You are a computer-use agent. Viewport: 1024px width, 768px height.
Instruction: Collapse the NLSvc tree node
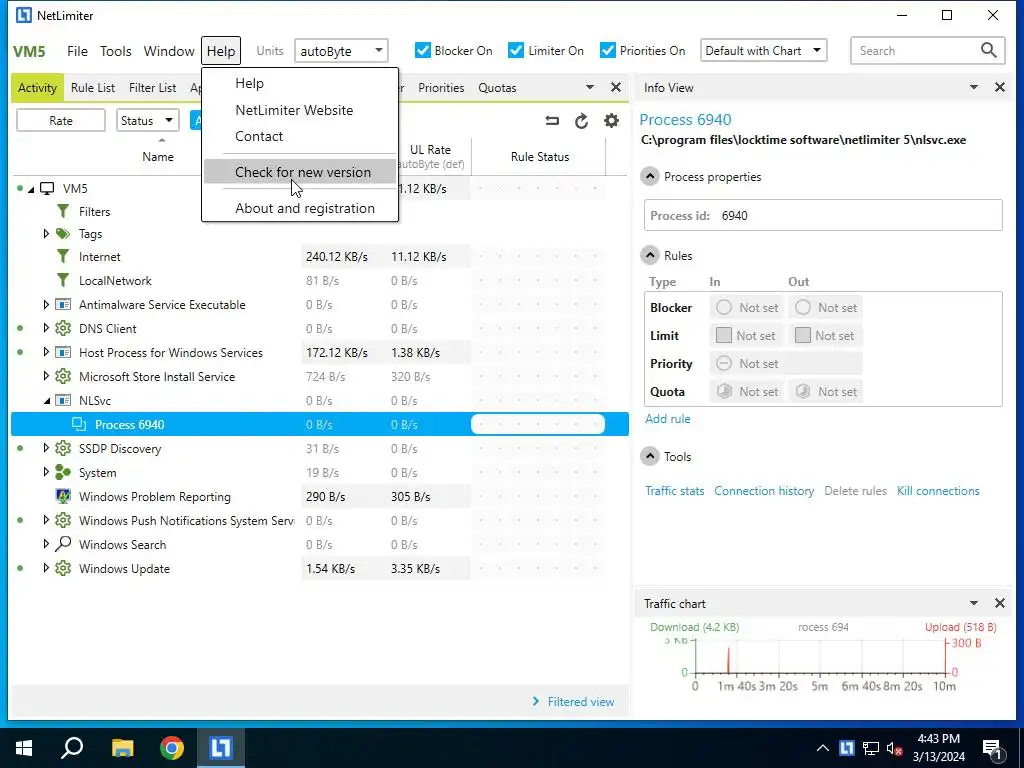(46, 401)
